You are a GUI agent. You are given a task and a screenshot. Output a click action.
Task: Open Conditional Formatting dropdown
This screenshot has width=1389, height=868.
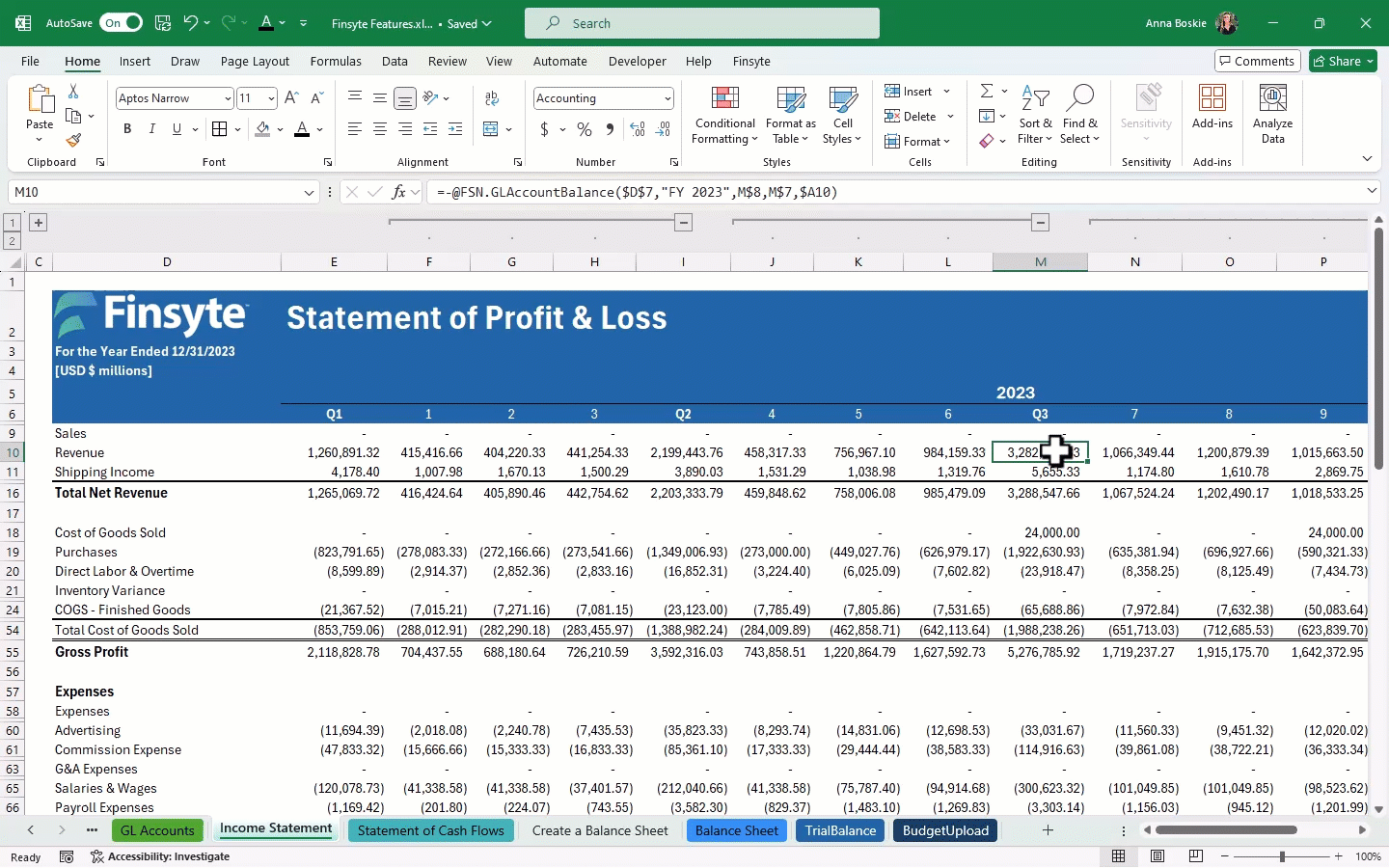tap(725, 116)
